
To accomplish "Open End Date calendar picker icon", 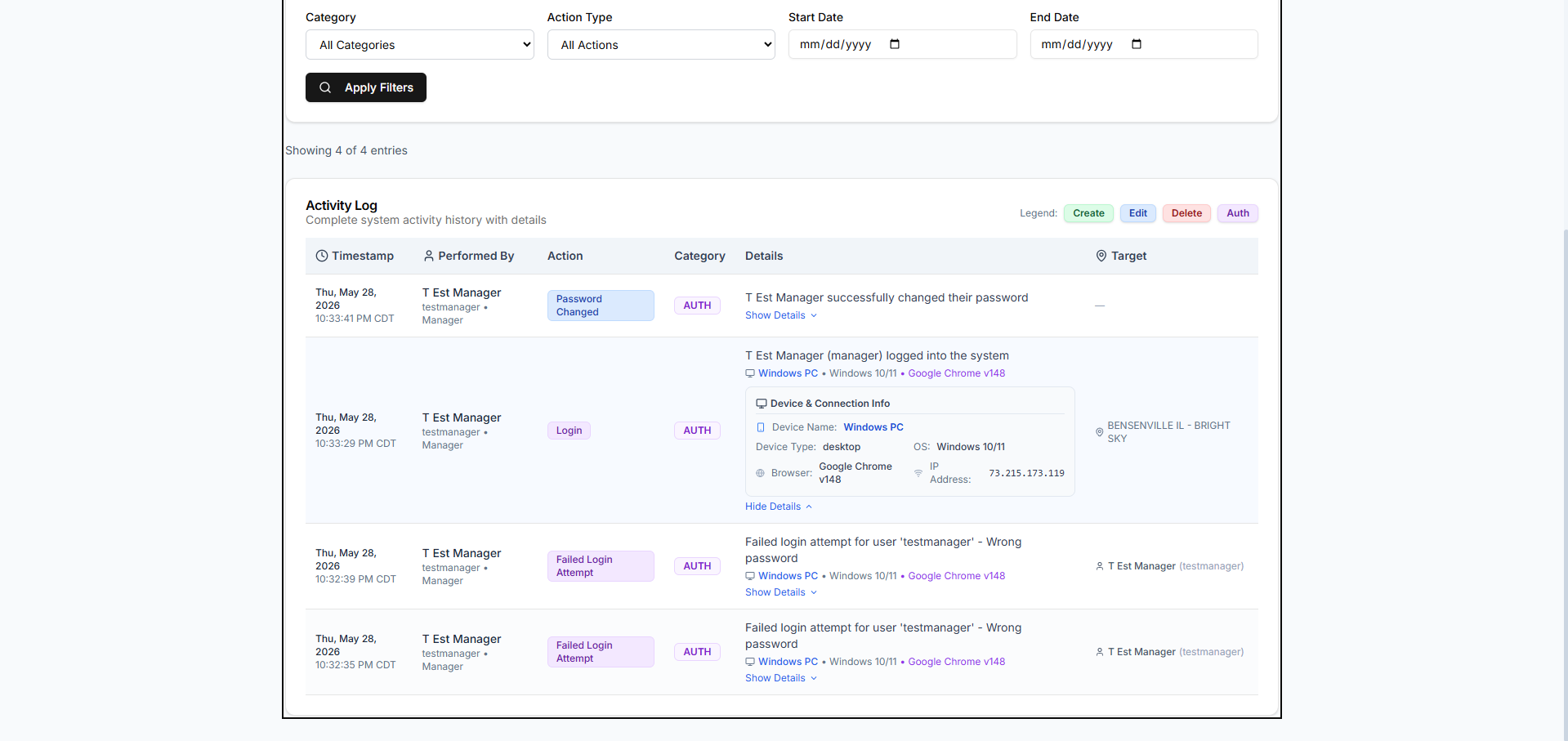I will pyautogui.click(x=1137, y=44).
